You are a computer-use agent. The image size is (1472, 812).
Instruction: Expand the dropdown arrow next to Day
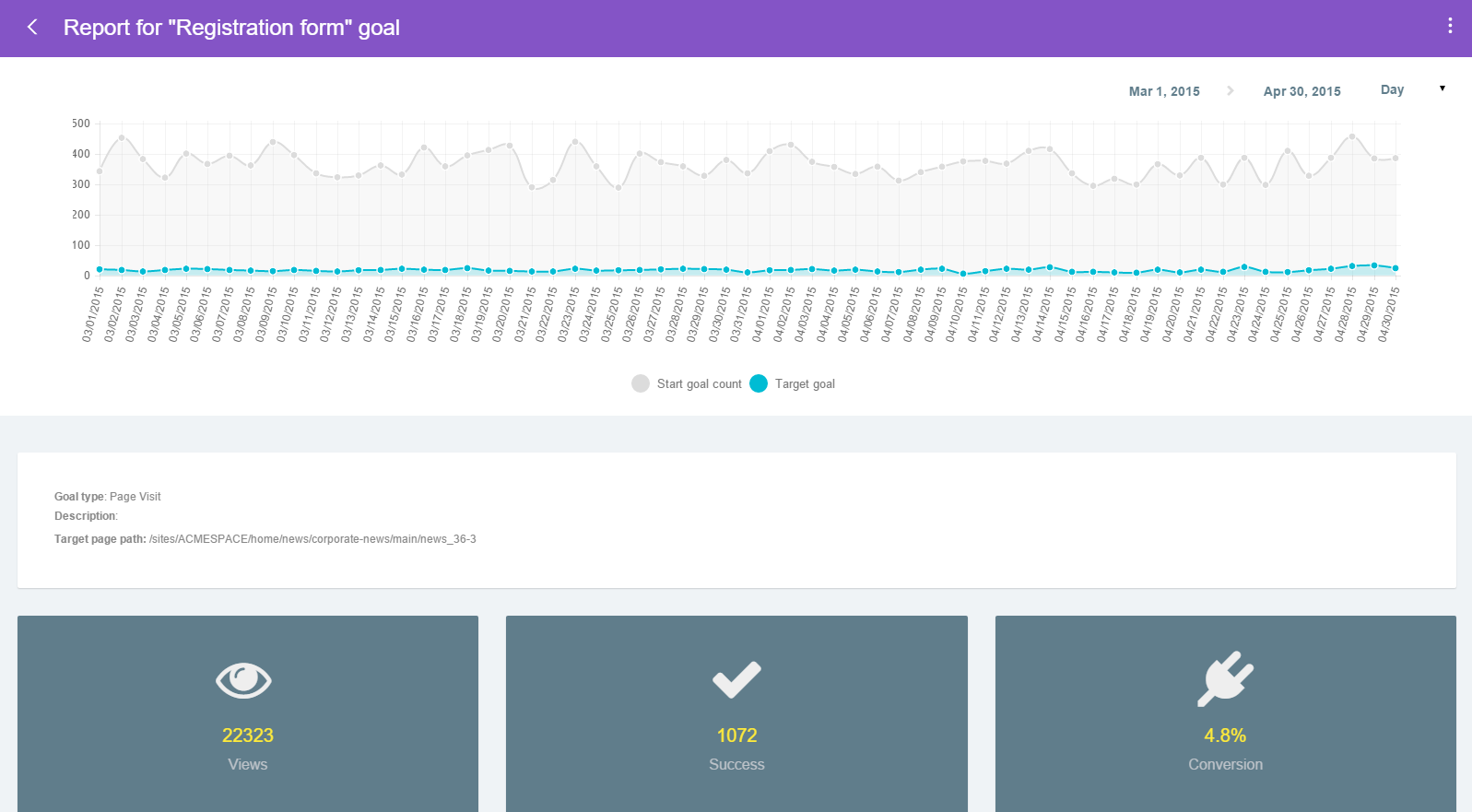point(1443,88)
